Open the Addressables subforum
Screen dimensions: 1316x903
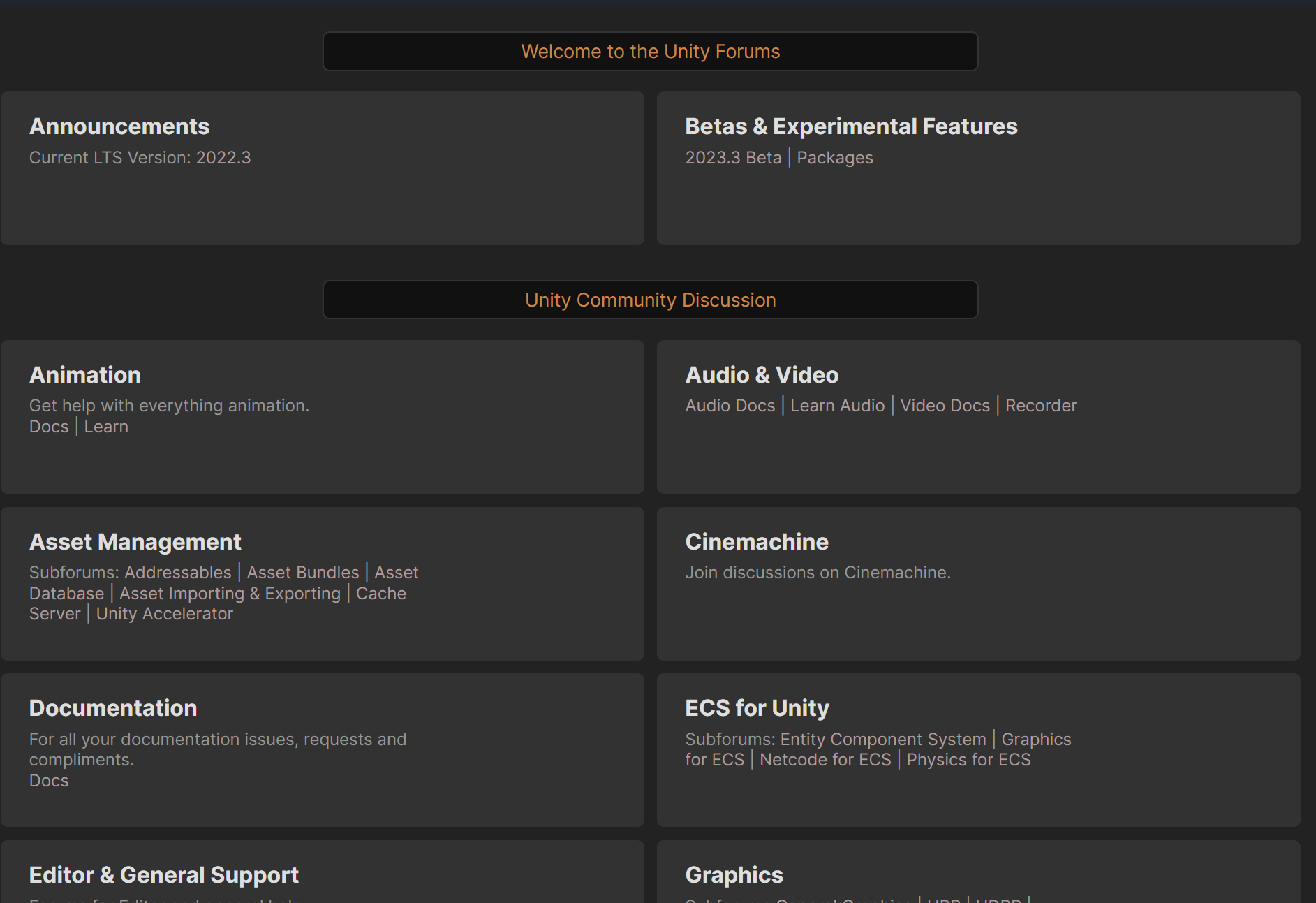tap(177, 572)
